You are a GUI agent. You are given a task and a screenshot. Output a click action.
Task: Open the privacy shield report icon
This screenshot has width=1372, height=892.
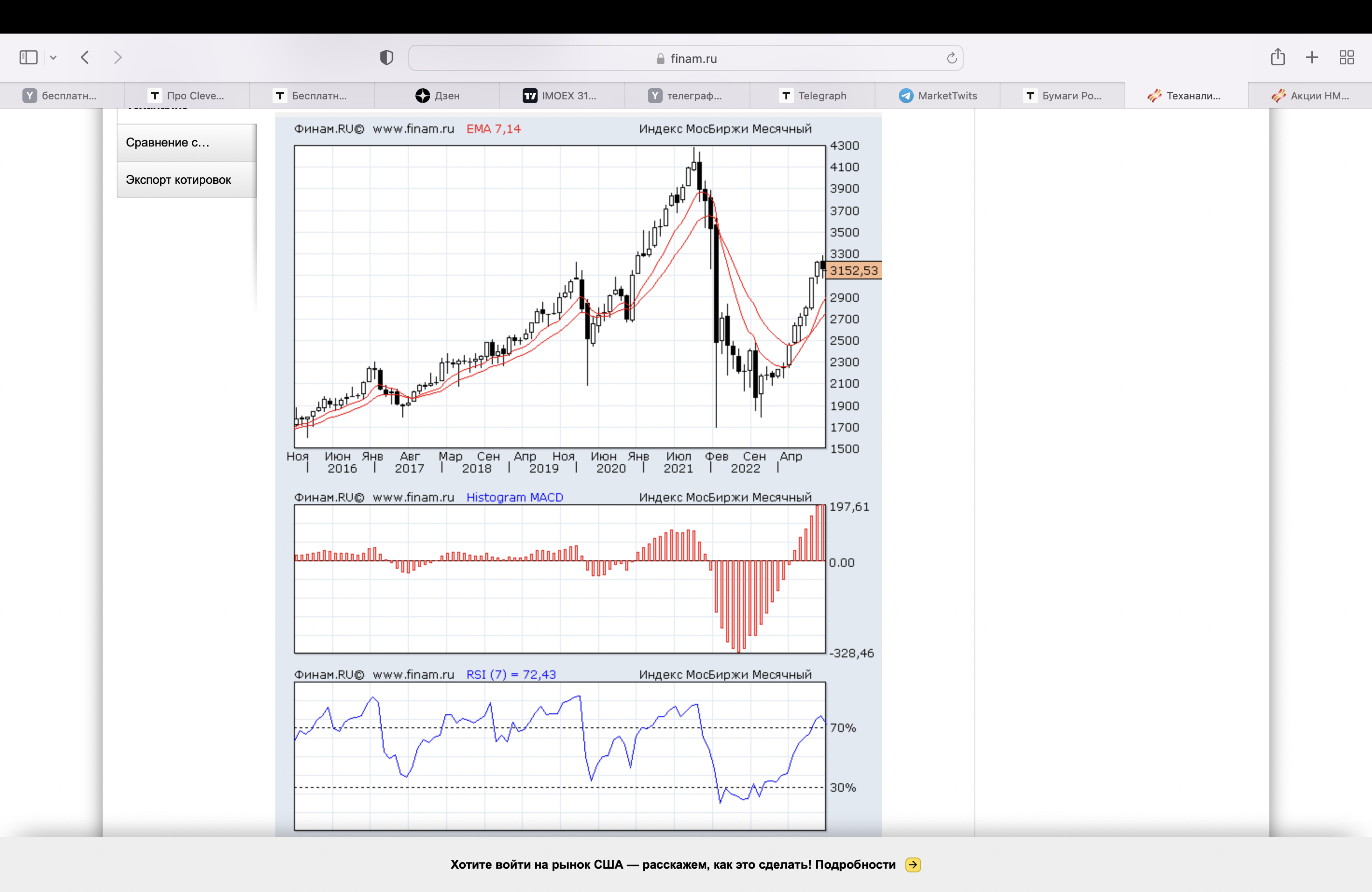[386, 58]
